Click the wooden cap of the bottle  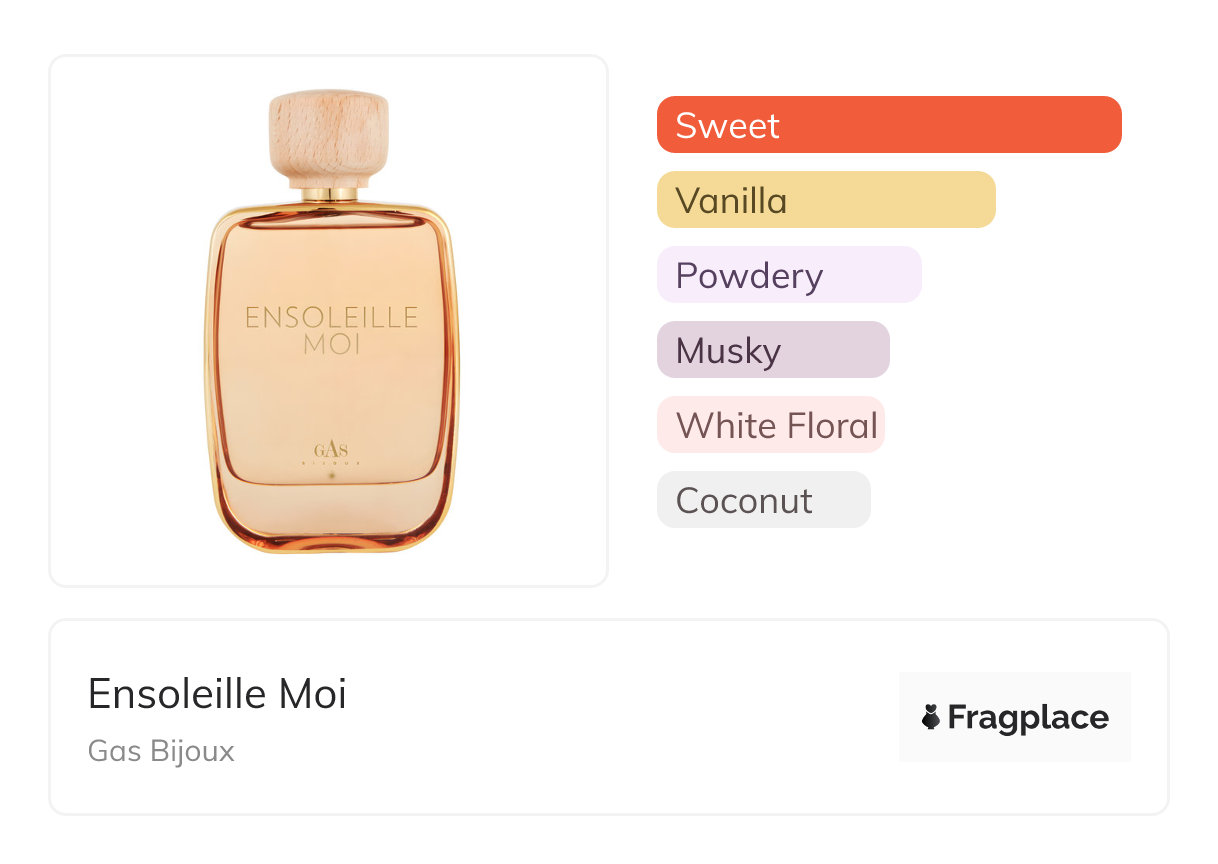[x=328, y=135]
